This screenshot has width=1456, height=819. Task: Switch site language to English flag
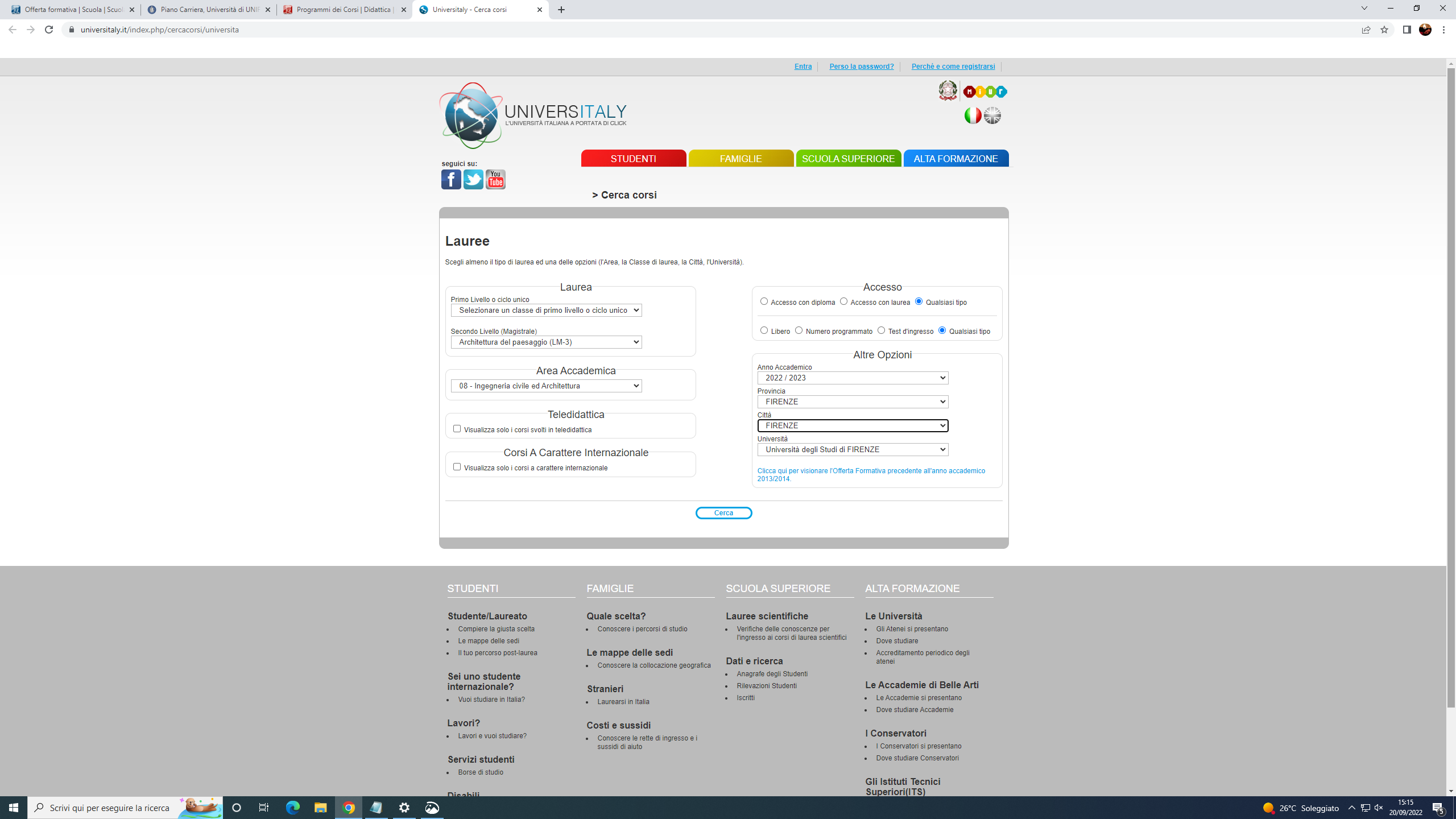coord(992,115)
